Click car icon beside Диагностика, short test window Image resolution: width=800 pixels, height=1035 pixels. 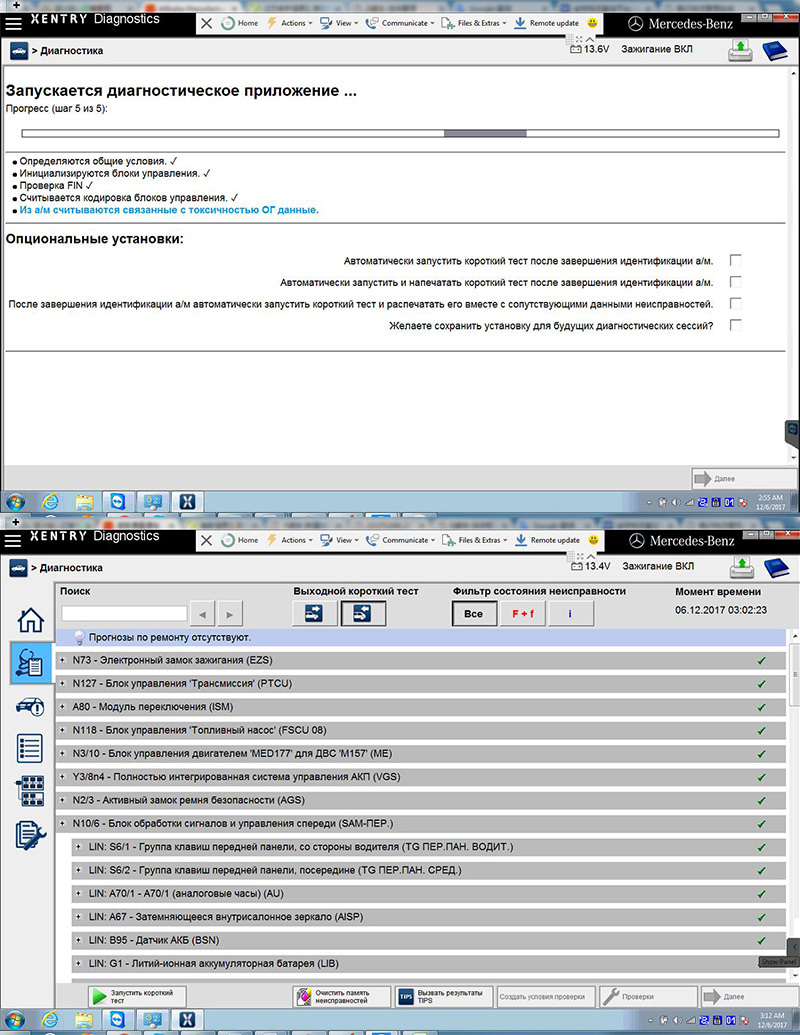[18, 567]
